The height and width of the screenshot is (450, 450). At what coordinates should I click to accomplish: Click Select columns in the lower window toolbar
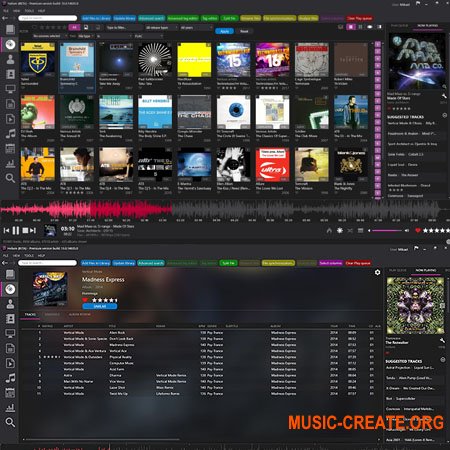tap(331, 263)
